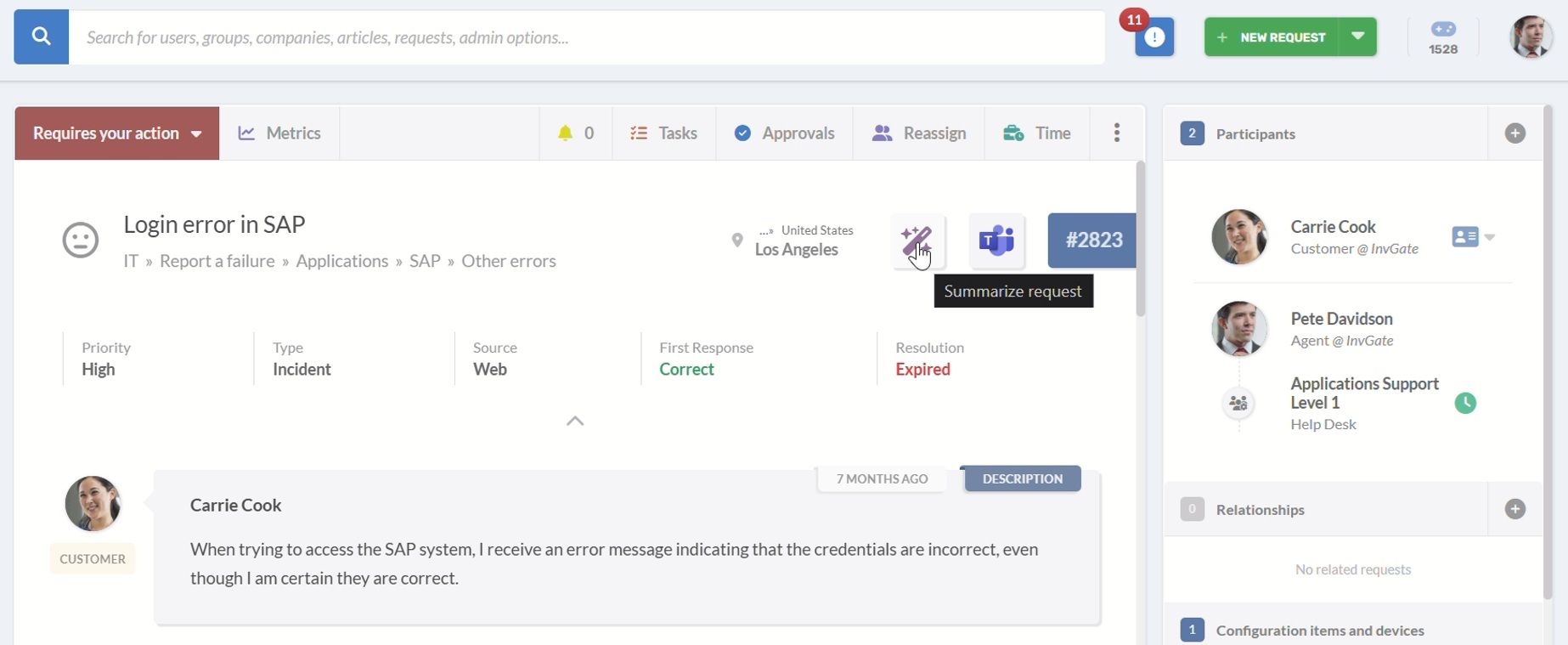Click the Other errors breadcrumb
Viewport: 1568px width, 645px height.
509,261
